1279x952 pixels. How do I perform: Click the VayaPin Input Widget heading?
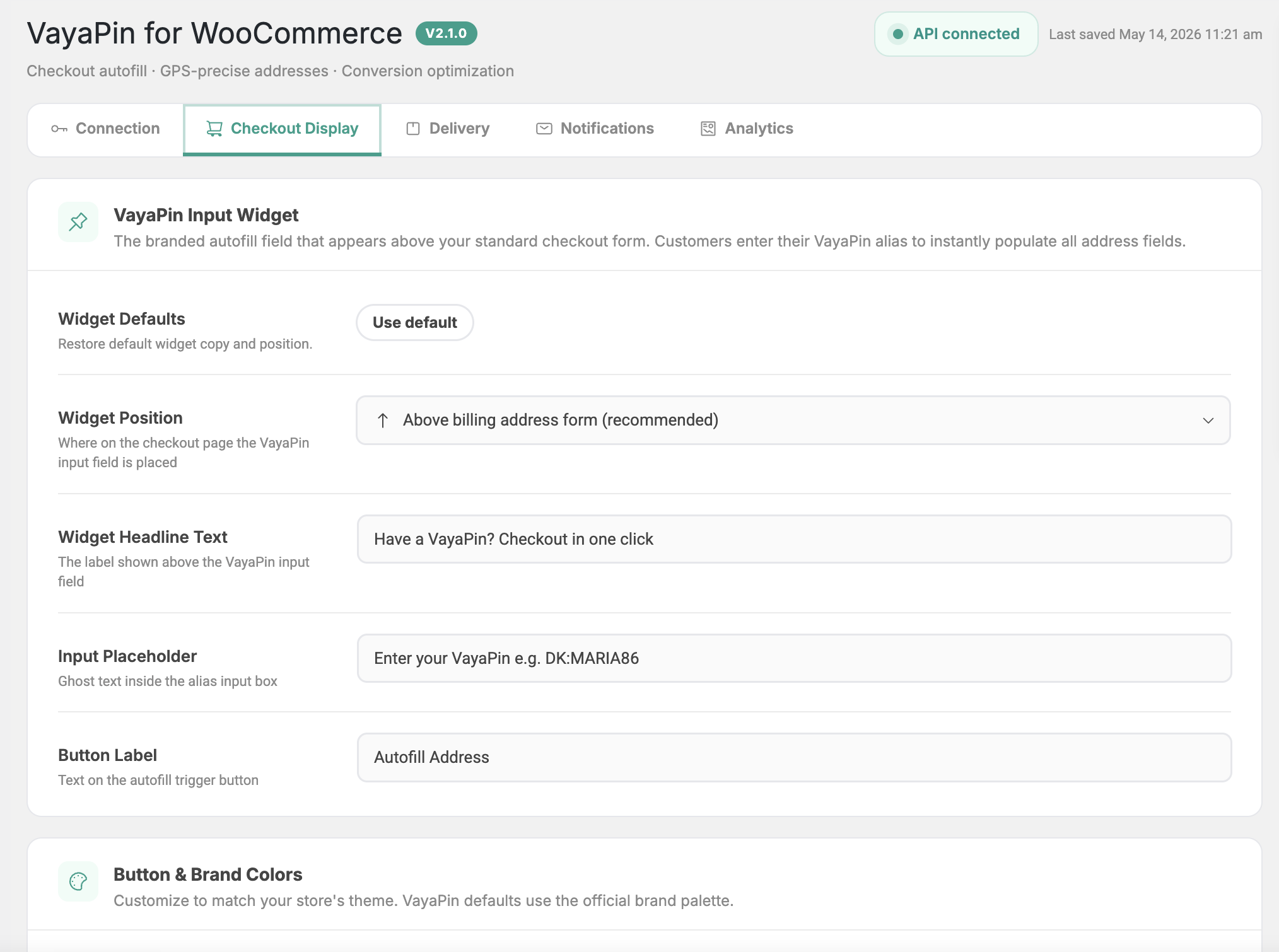[x=206, y=215]
